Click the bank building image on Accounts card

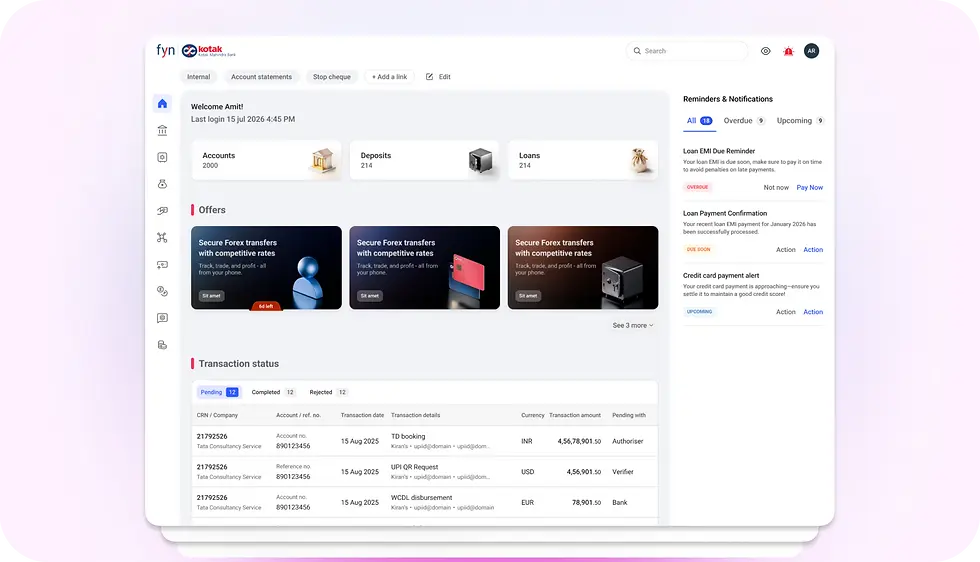(323, 160)
